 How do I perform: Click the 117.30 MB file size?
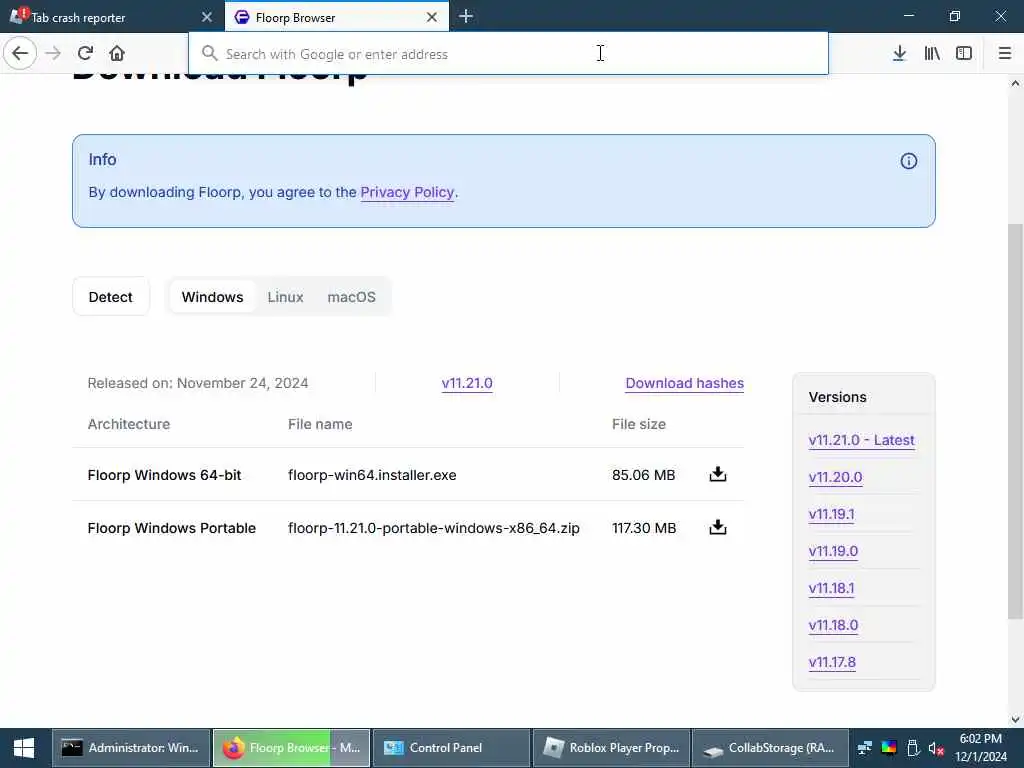click(644, 528)
